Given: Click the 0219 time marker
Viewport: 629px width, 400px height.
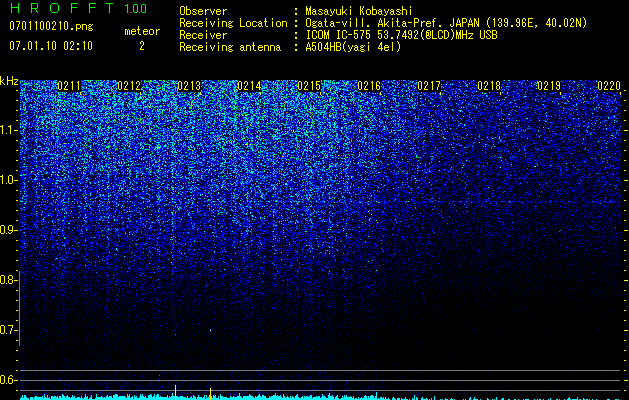Looking at the screenshot, I should (549, 86).
